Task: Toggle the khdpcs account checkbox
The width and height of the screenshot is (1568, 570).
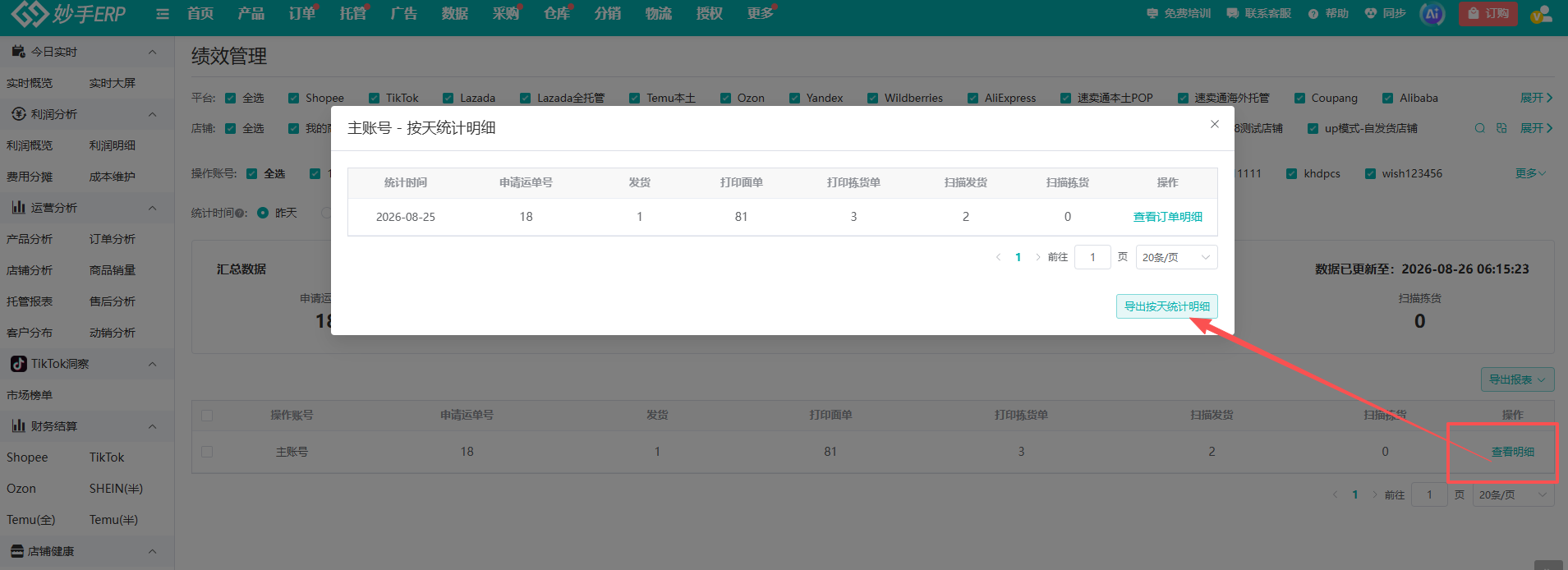Action: (1292, 173)
